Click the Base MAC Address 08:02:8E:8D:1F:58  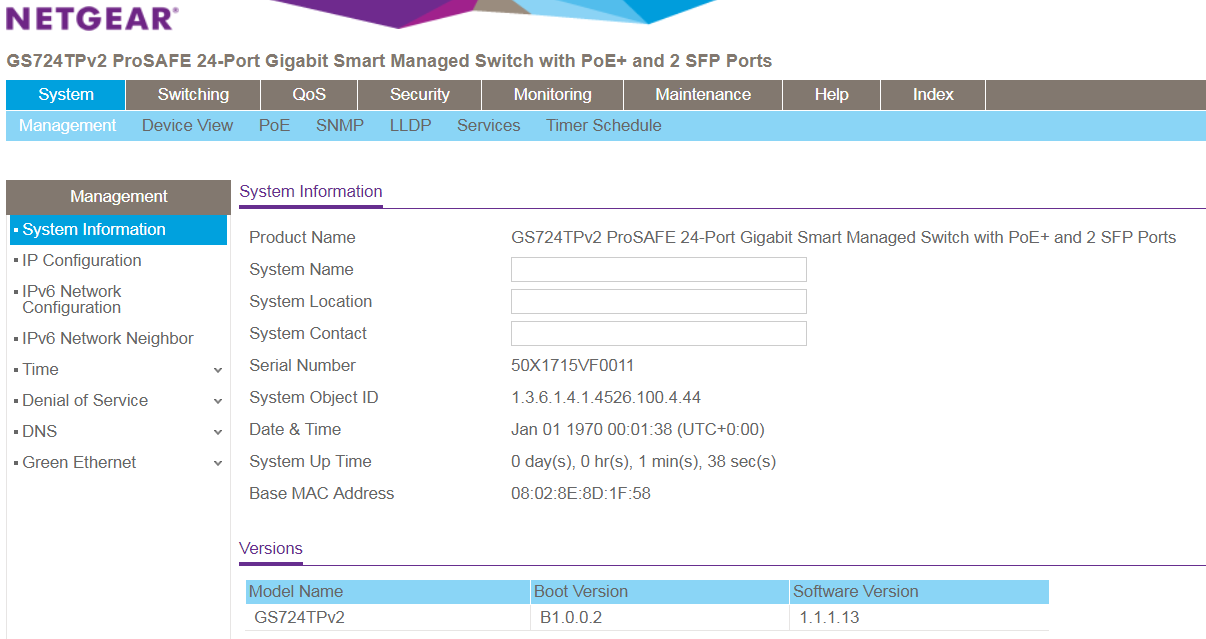click(x=581, y=494)
